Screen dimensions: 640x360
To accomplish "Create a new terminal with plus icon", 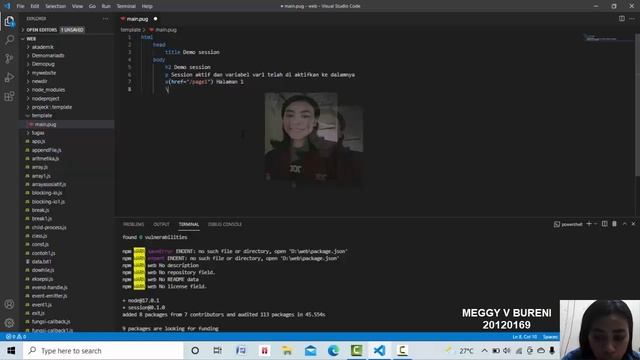I will pos(589,224).
